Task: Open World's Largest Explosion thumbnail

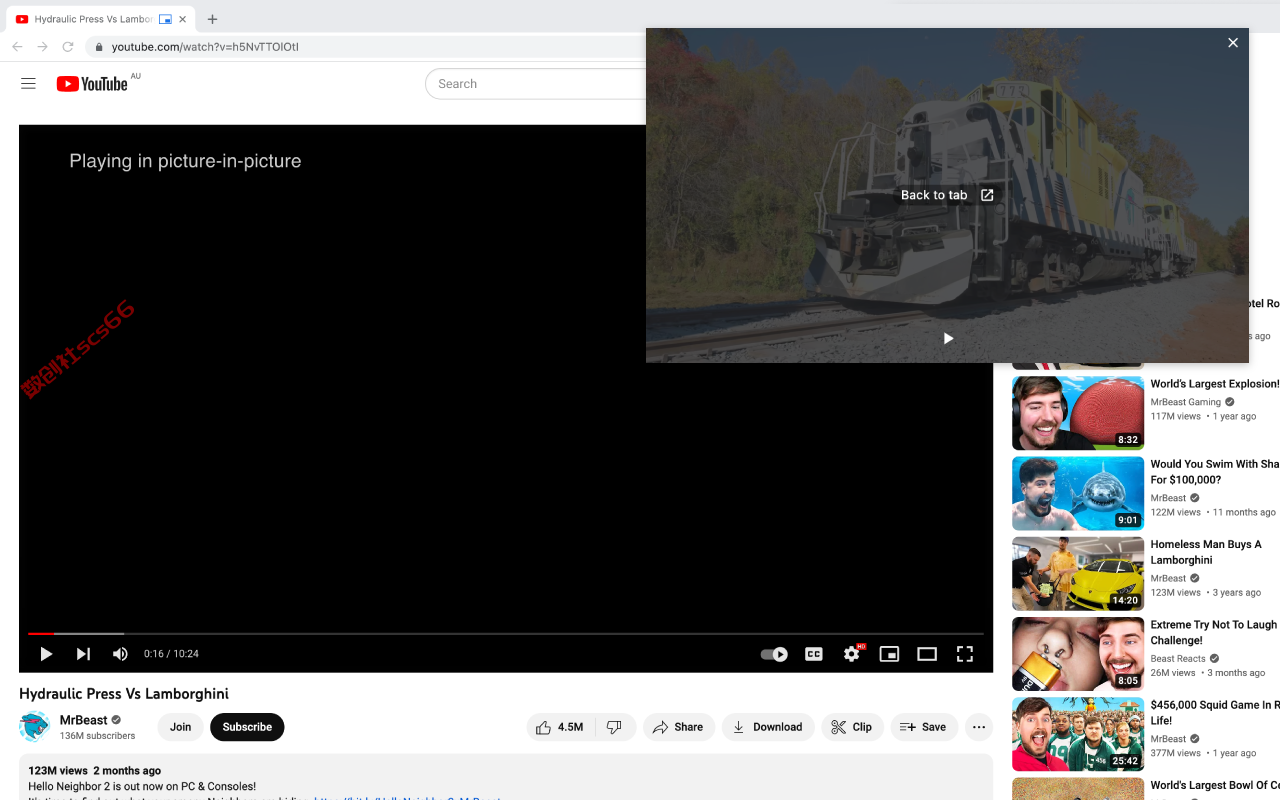Action: click(x=1078, y=413)
